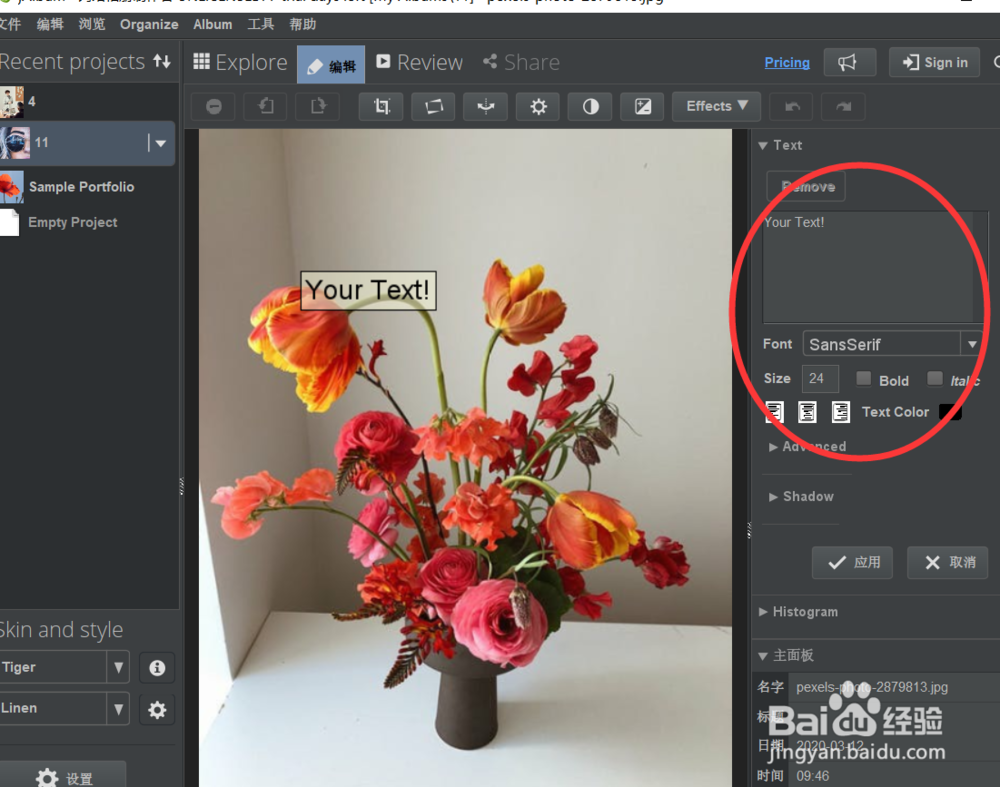Open the 浏览 menu
The height and width of the screenshot is (787, 1000).
coord(92,24)
